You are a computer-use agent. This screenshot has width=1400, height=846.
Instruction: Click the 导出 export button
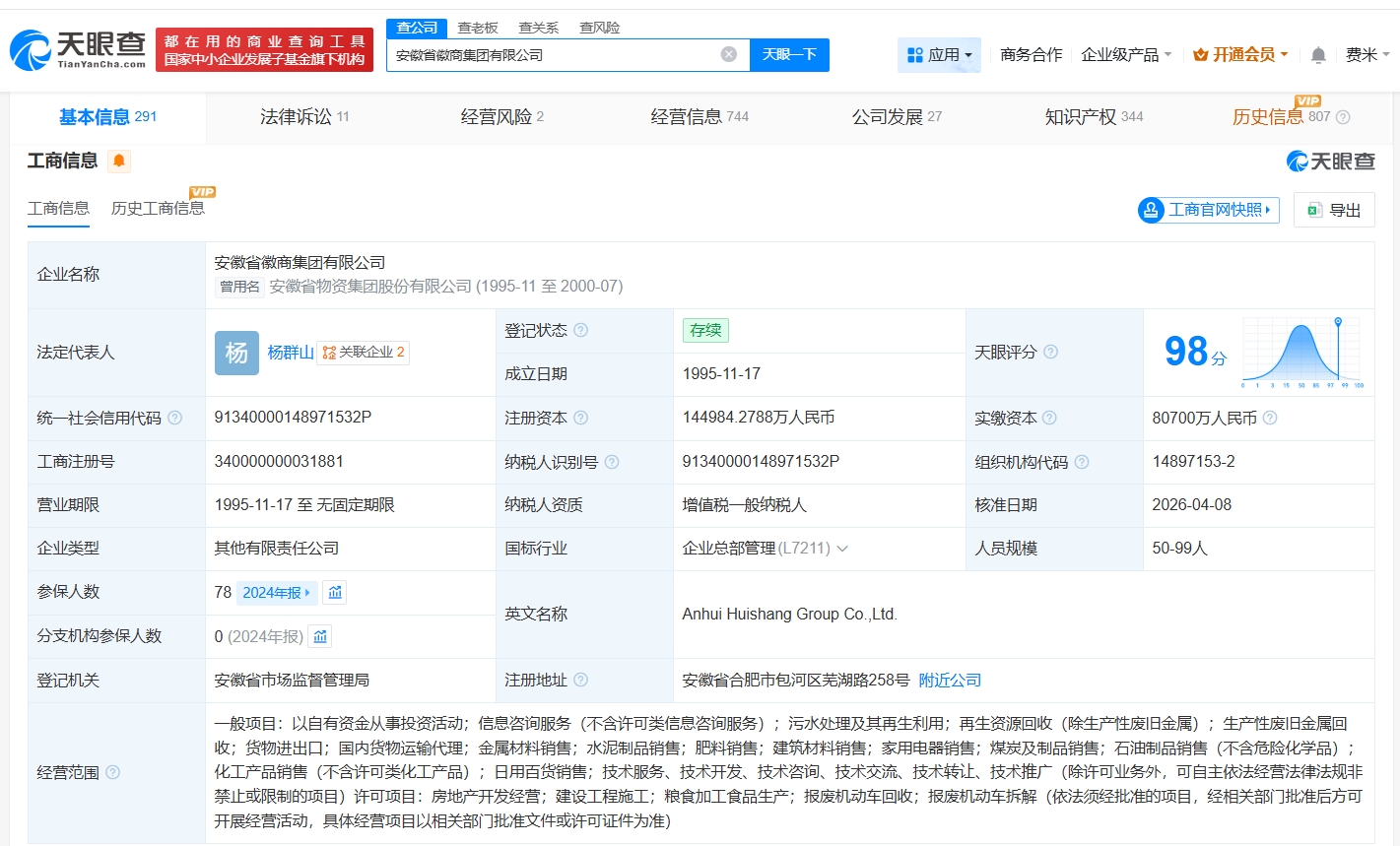pos(1334,210)
